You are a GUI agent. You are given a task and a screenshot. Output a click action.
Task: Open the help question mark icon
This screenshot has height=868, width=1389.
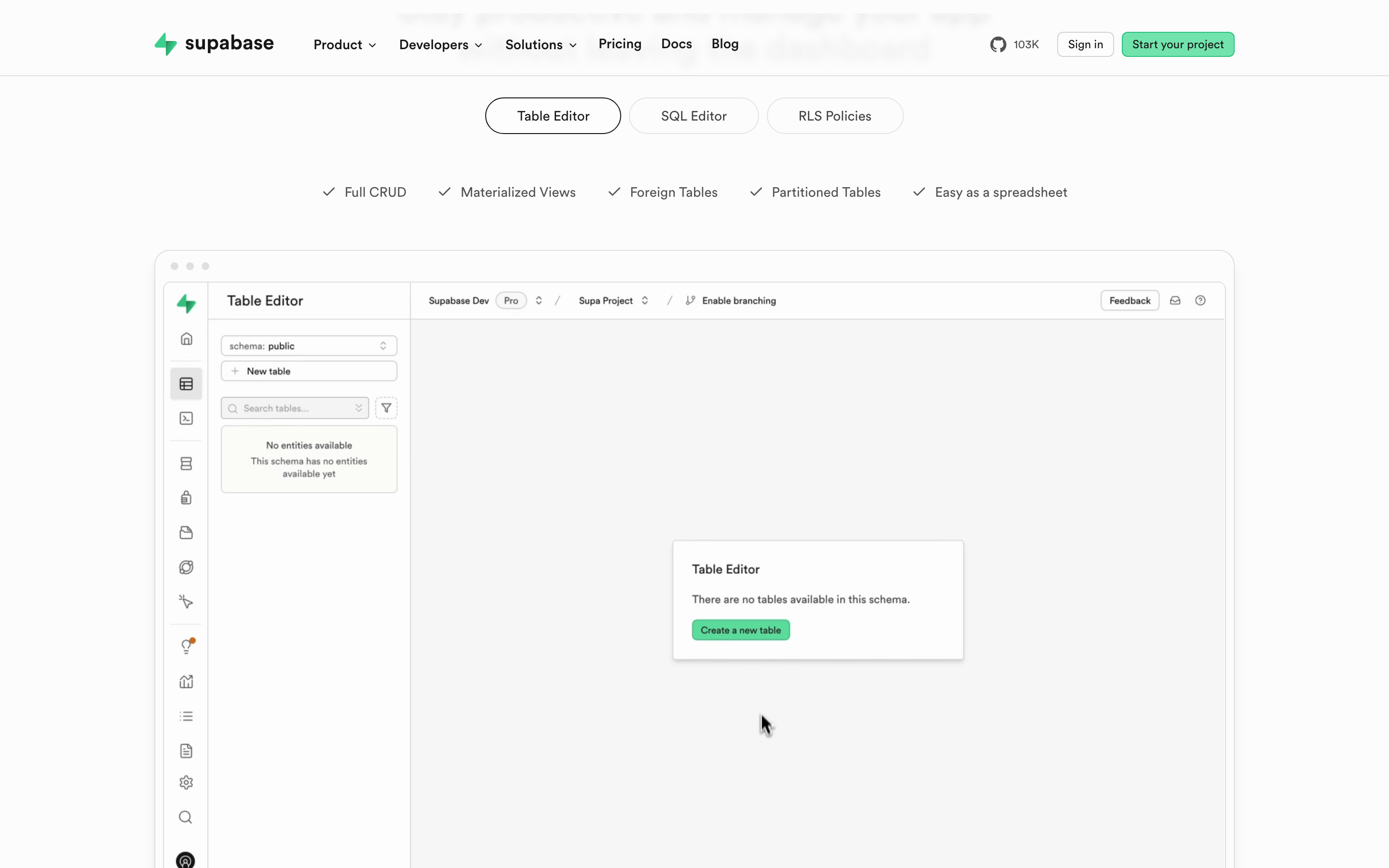pyautogui.click(x=1200, y=300)
